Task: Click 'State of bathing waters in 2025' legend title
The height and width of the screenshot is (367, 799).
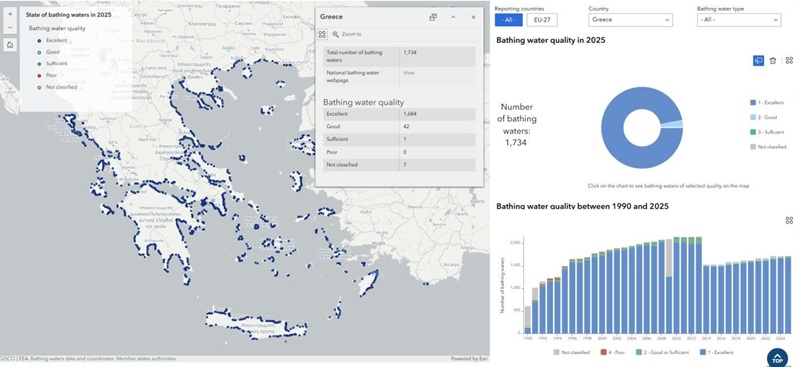Action: pyautogui.click(x=69, y=15)
